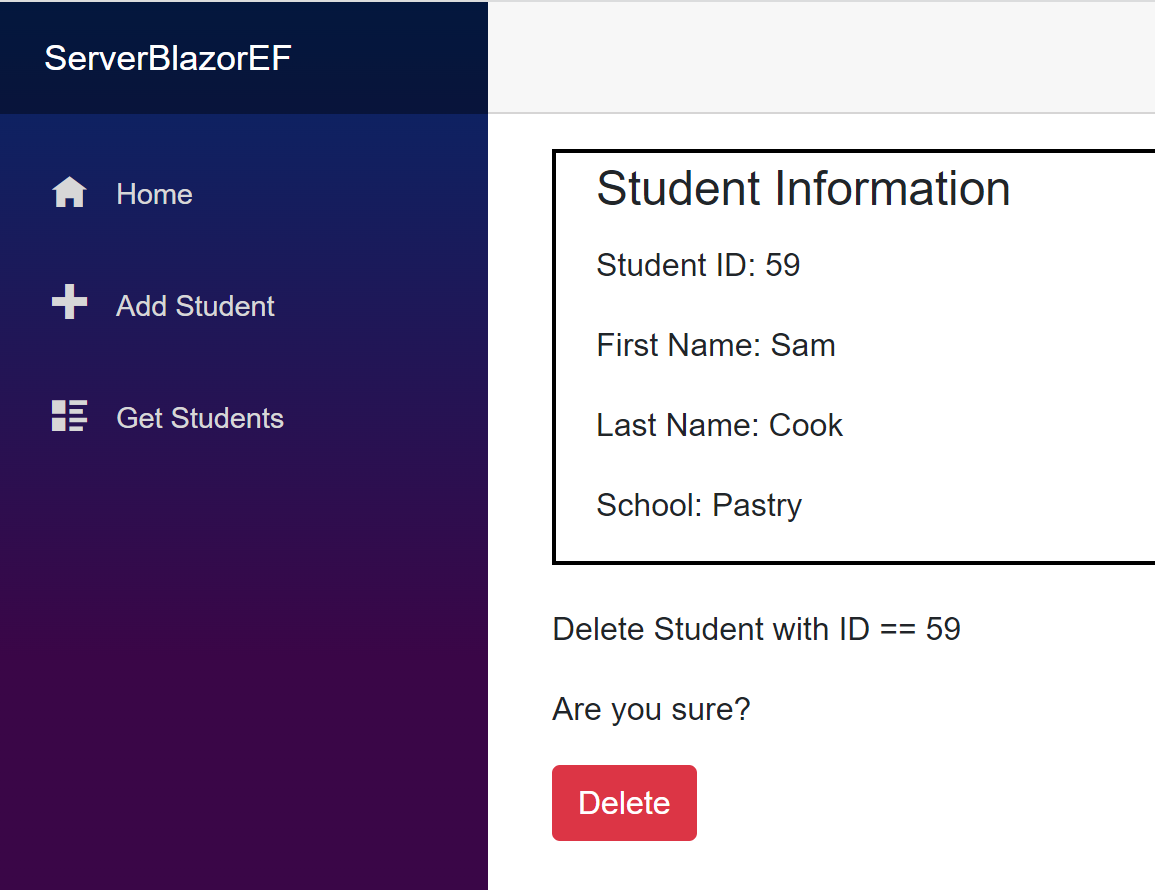Image resolution: width=1155 pixels, height=890 pixels.
Task: Click the ServerBlazorEF brand title
Action: [168, 58]
